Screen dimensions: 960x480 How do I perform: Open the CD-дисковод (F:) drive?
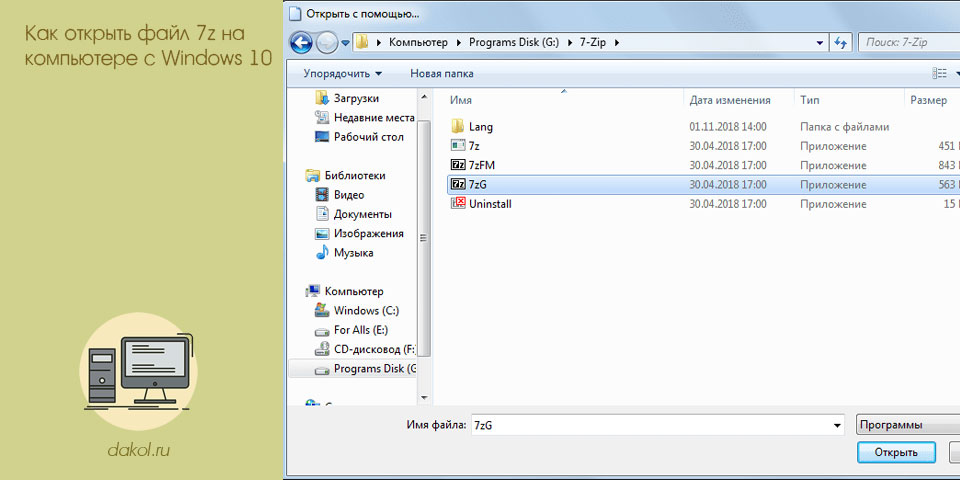click(374, 350)
